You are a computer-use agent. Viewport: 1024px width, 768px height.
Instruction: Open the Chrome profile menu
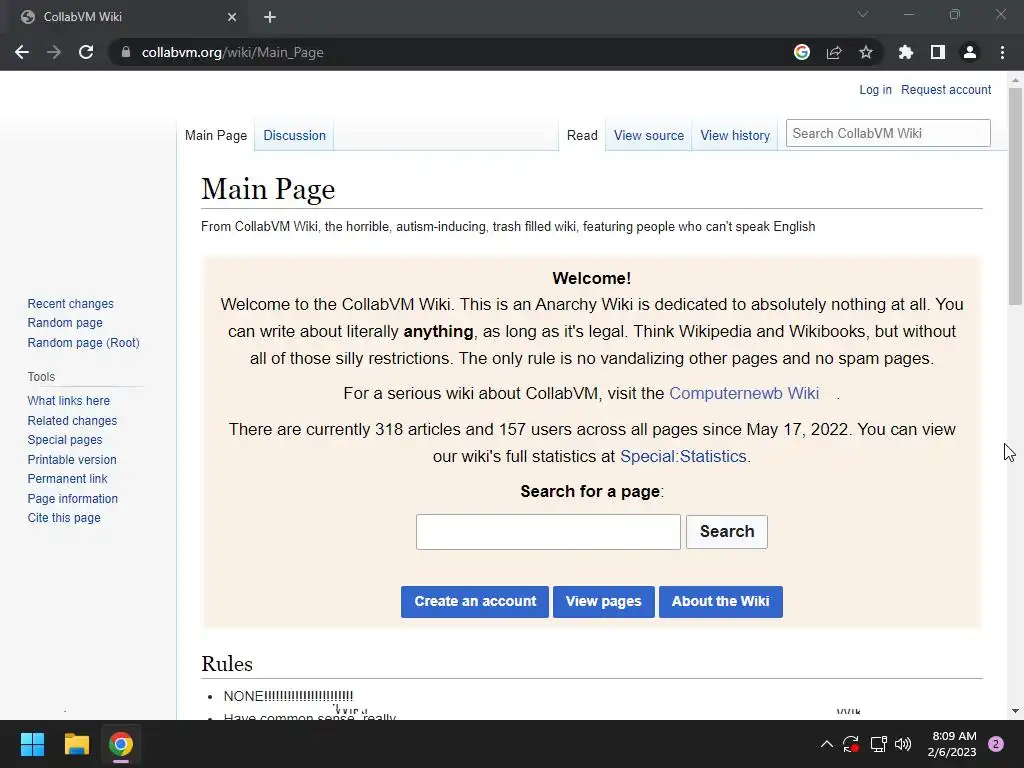tap(970, 52)
